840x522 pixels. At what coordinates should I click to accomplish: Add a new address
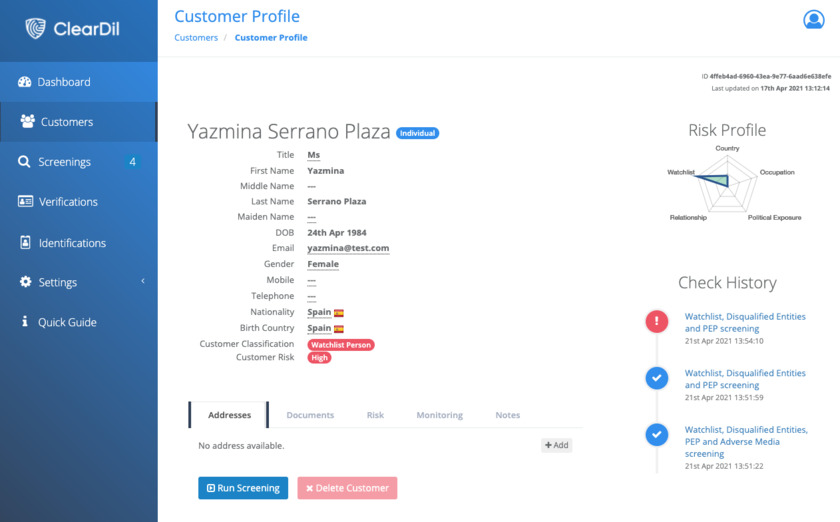pos(557,445)
